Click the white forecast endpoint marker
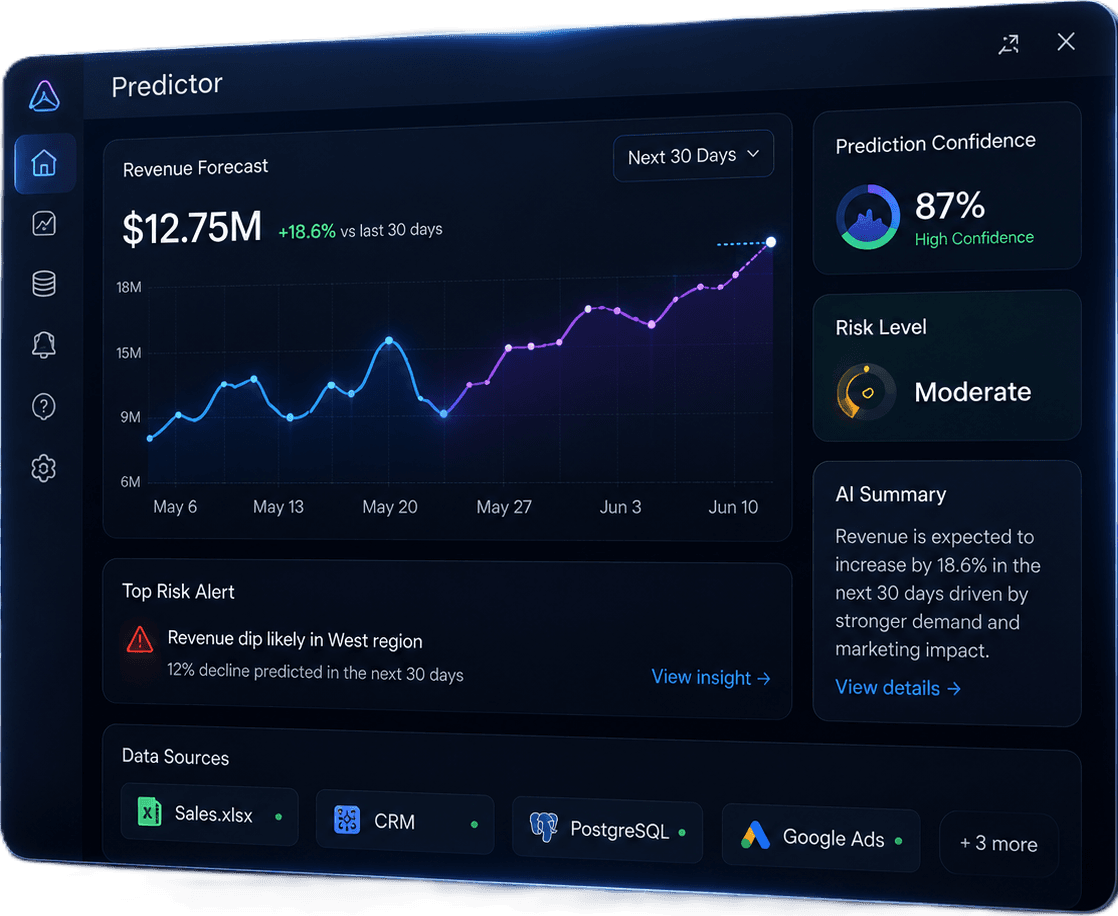Viewport: 1118px width, 916px height. [x=771, y=242]
